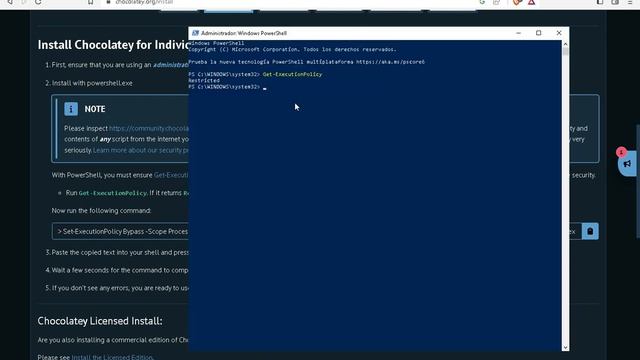Follow the Get-ExecutionPolicy link after 'you must ensure'
Screen dimensions: 640x360
(x=171, y=175)
